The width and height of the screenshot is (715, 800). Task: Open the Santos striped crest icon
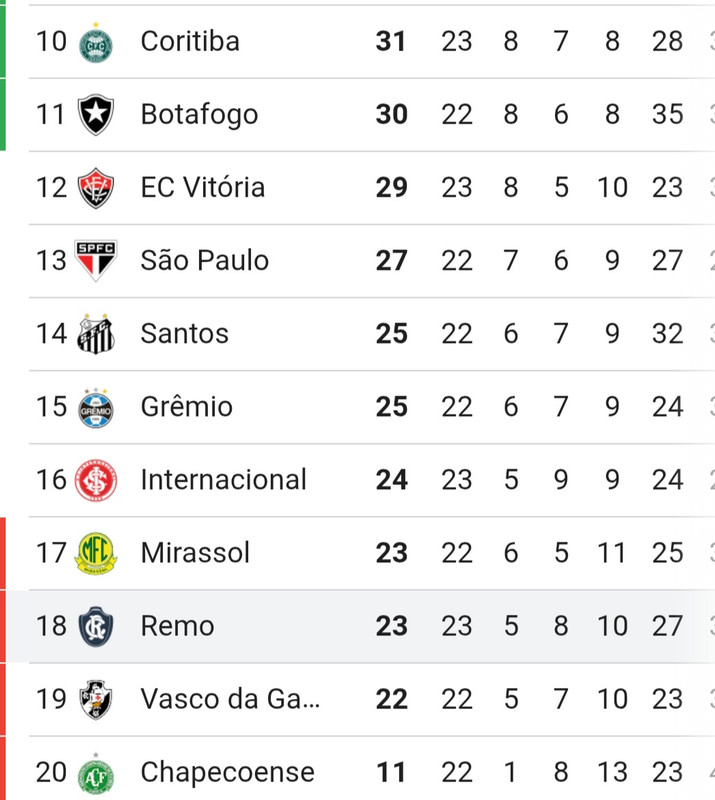pyautogui.click(x=96, y=334)
